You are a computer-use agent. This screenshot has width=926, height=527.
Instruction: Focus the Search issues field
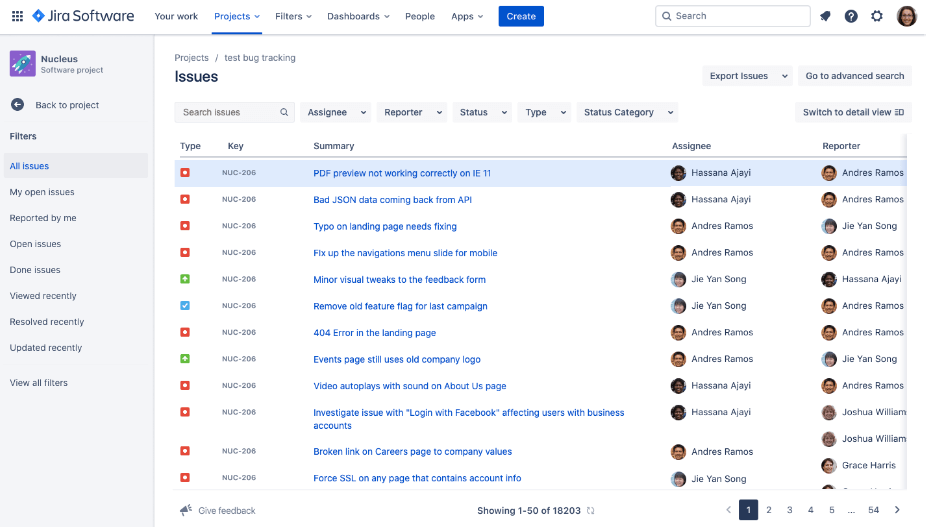[234, 112]
